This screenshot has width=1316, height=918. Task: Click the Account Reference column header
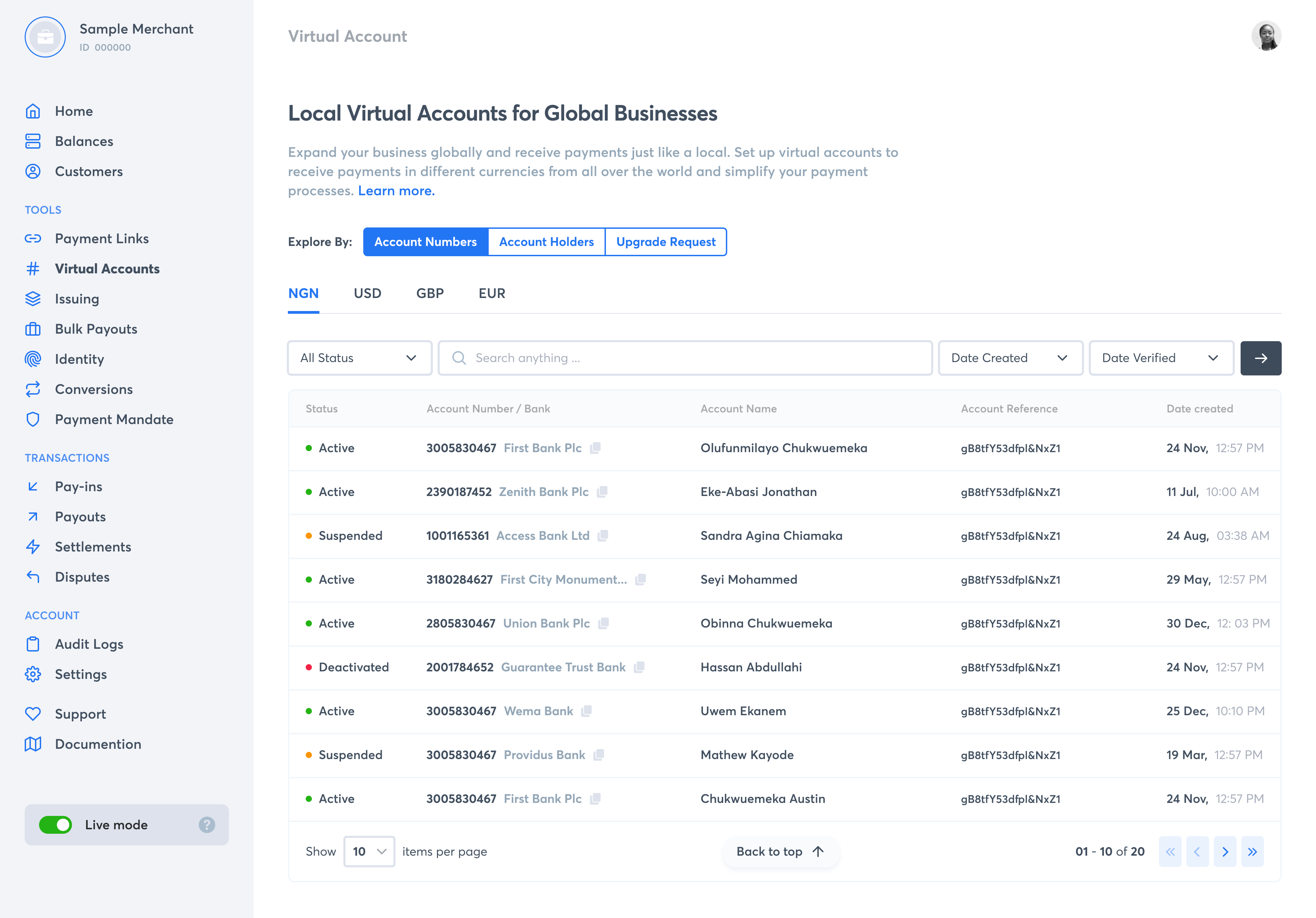pyautogui.click(x=1009, y=409)
